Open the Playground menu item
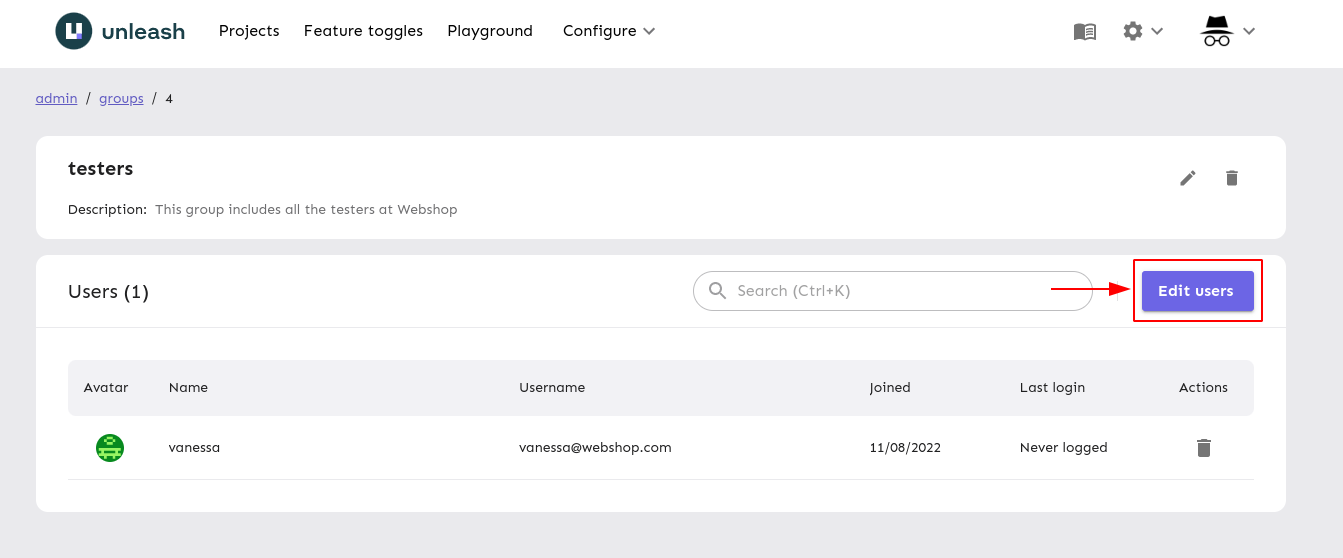This screenshot has height=558, width=1343. [x=490, y=31]
